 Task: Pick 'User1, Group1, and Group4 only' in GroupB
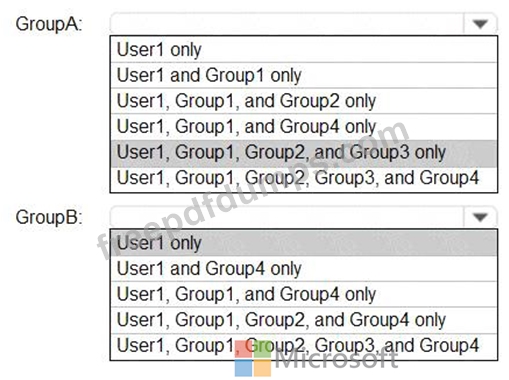304,294
